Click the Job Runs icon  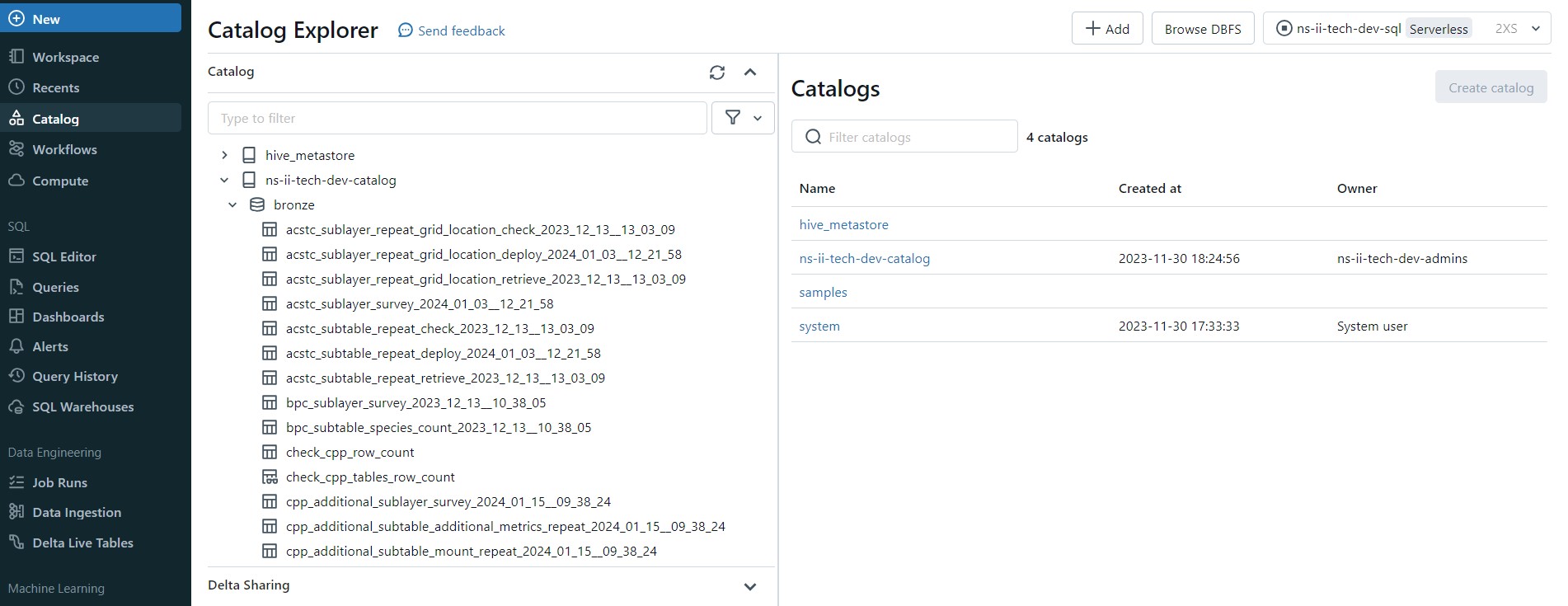[x=16, y=482]
